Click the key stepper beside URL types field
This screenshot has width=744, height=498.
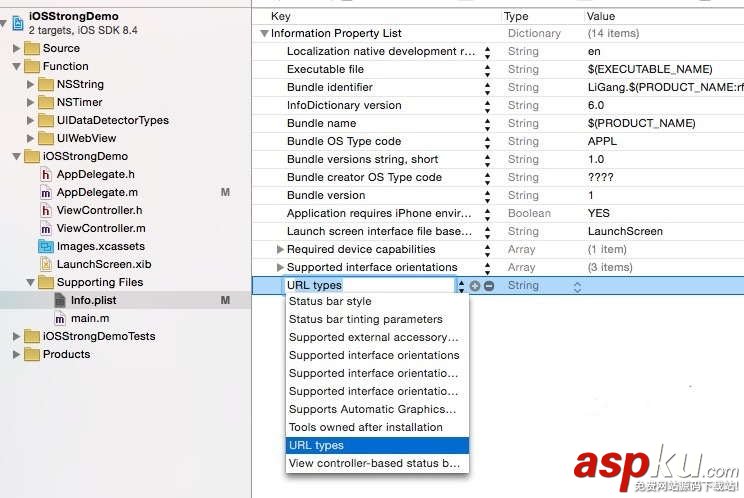click(x=461, y=286)
